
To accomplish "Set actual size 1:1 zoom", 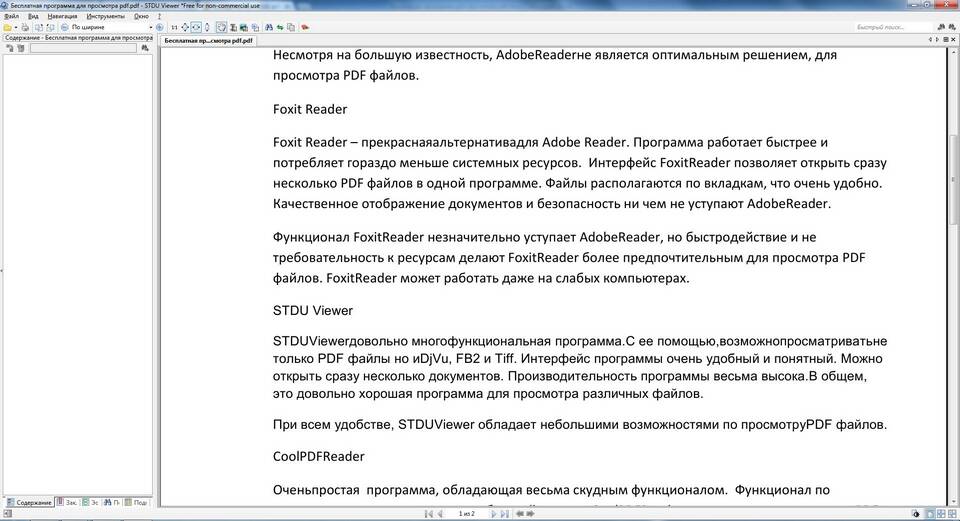I will (174, 28).
